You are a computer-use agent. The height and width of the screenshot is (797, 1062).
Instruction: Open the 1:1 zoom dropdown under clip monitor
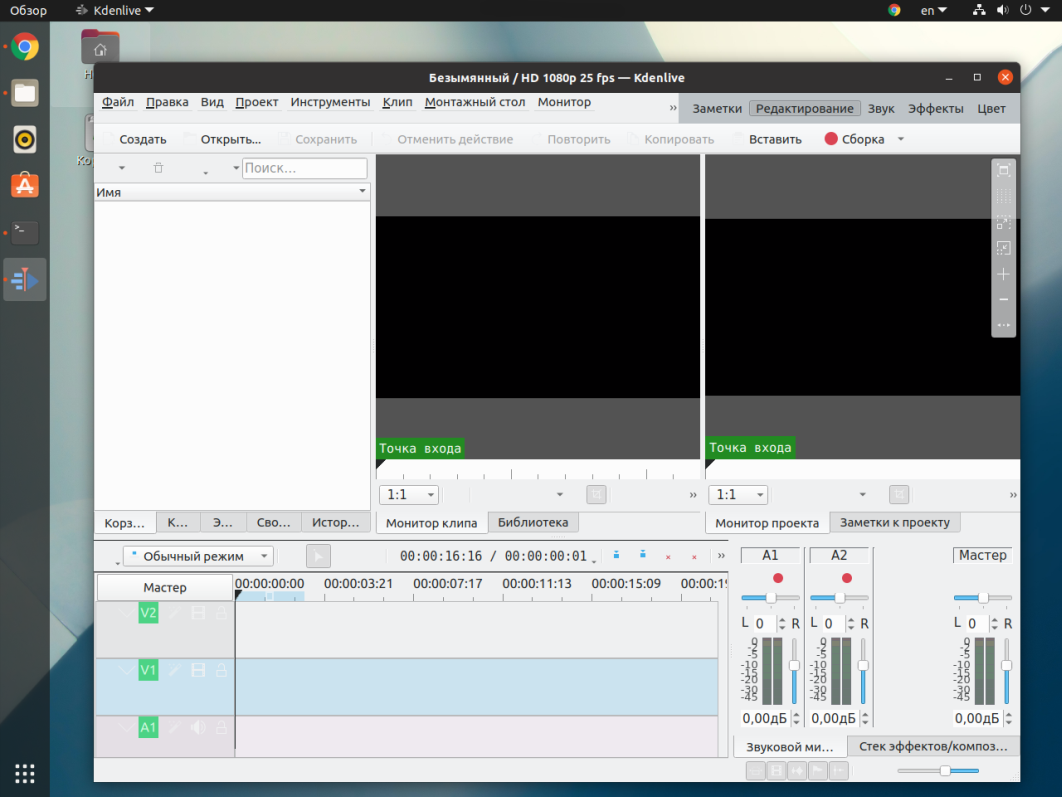coord(408,494)
